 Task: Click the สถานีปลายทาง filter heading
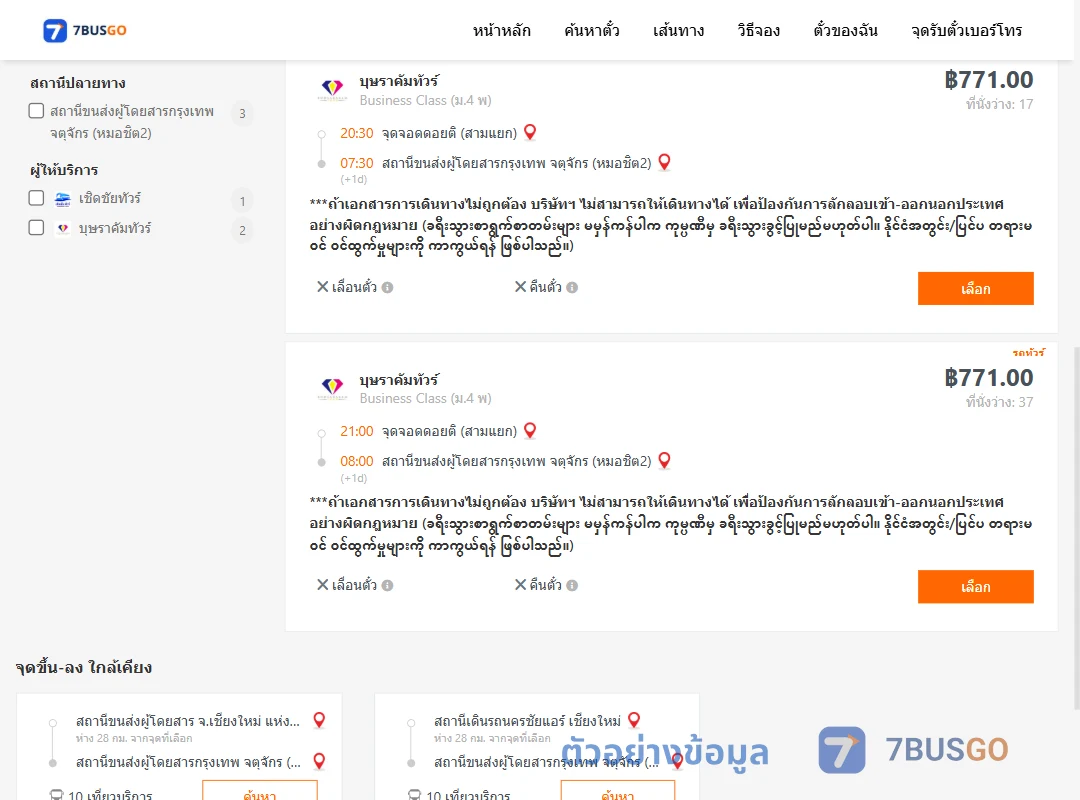click(x=78, y=83)
